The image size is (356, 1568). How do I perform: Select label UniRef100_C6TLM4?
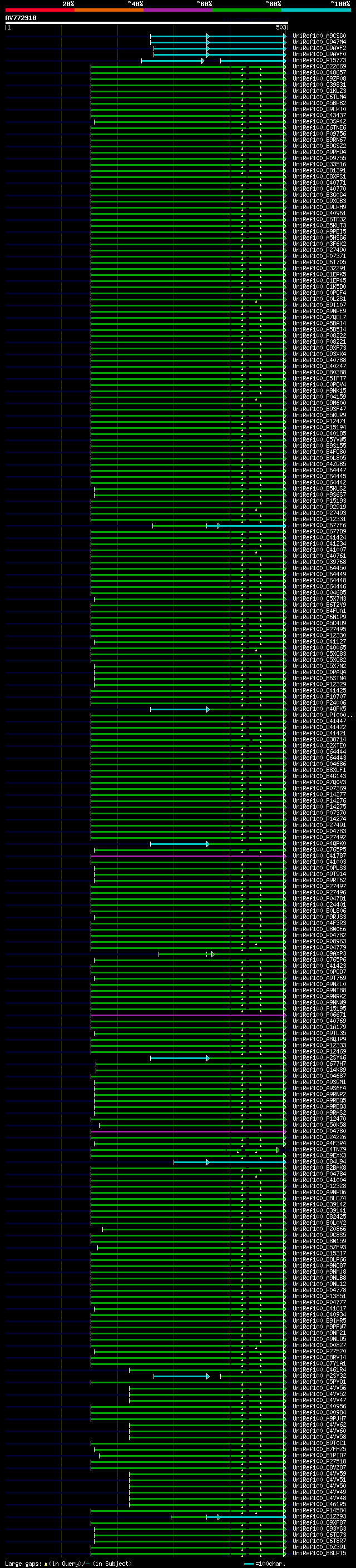[319, 97]
